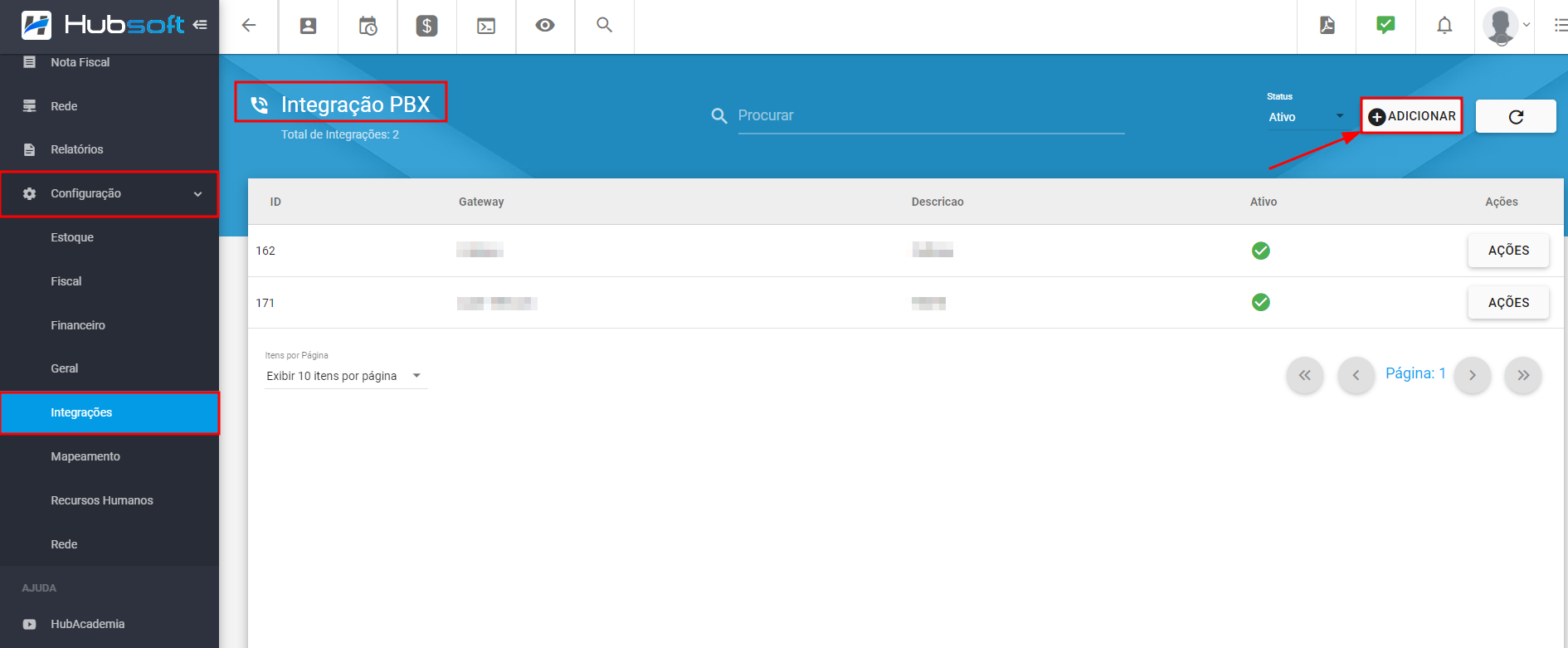Click the PBX phone icon in the title
The image size is (1568, 648).
pyautogui.click(x=260, y=105)
